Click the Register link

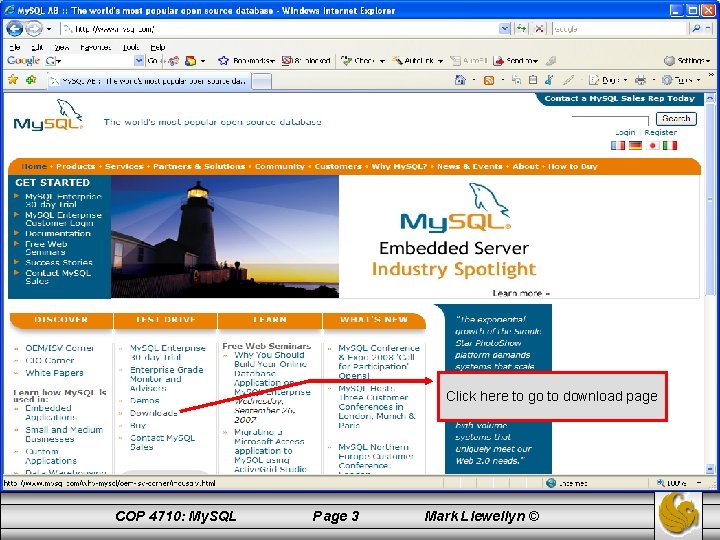pyautogui.click(x=660, y=132)
